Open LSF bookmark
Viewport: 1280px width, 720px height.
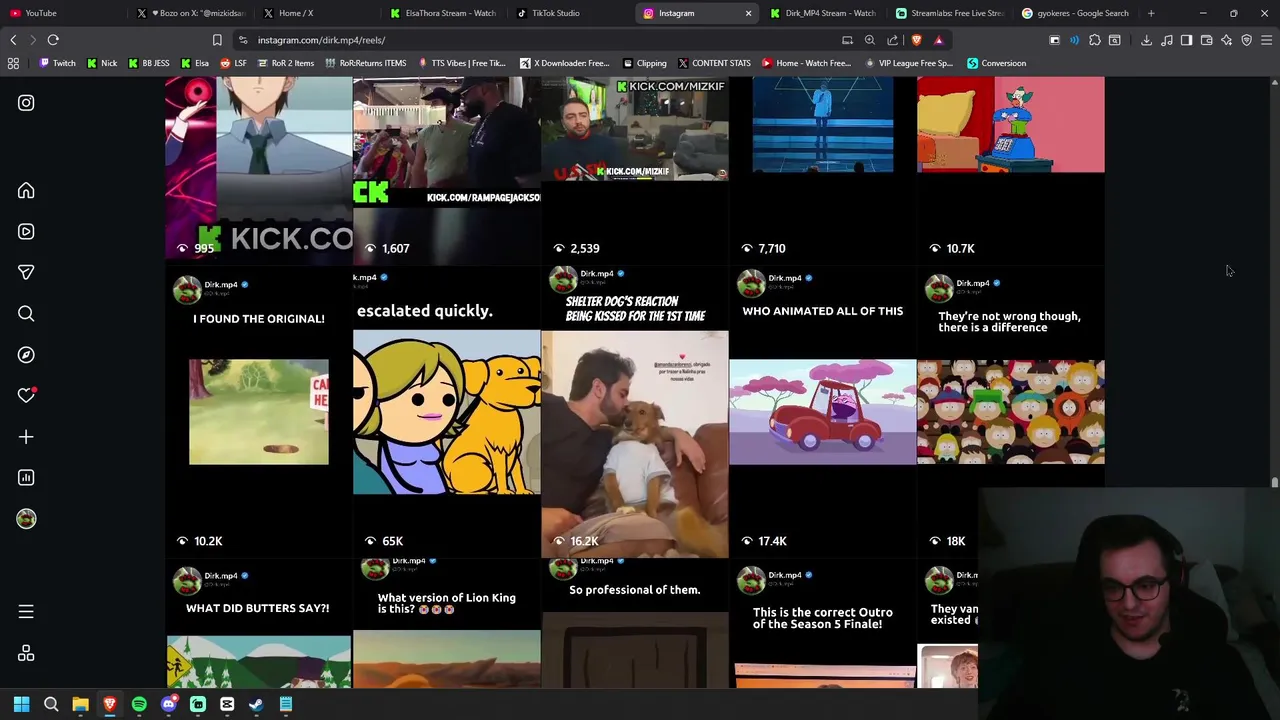tap(233, 63)
